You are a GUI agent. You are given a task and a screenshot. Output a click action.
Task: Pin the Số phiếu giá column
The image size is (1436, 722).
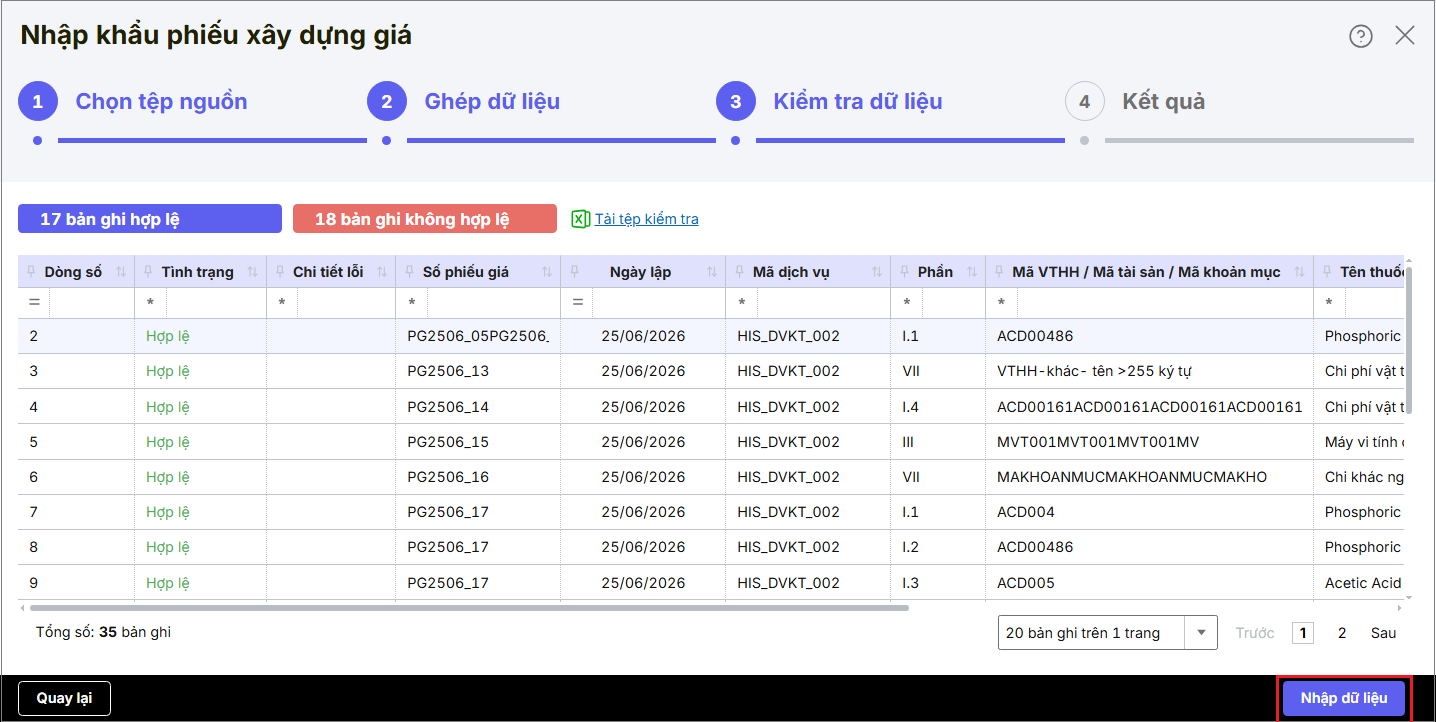coord(409,272)
